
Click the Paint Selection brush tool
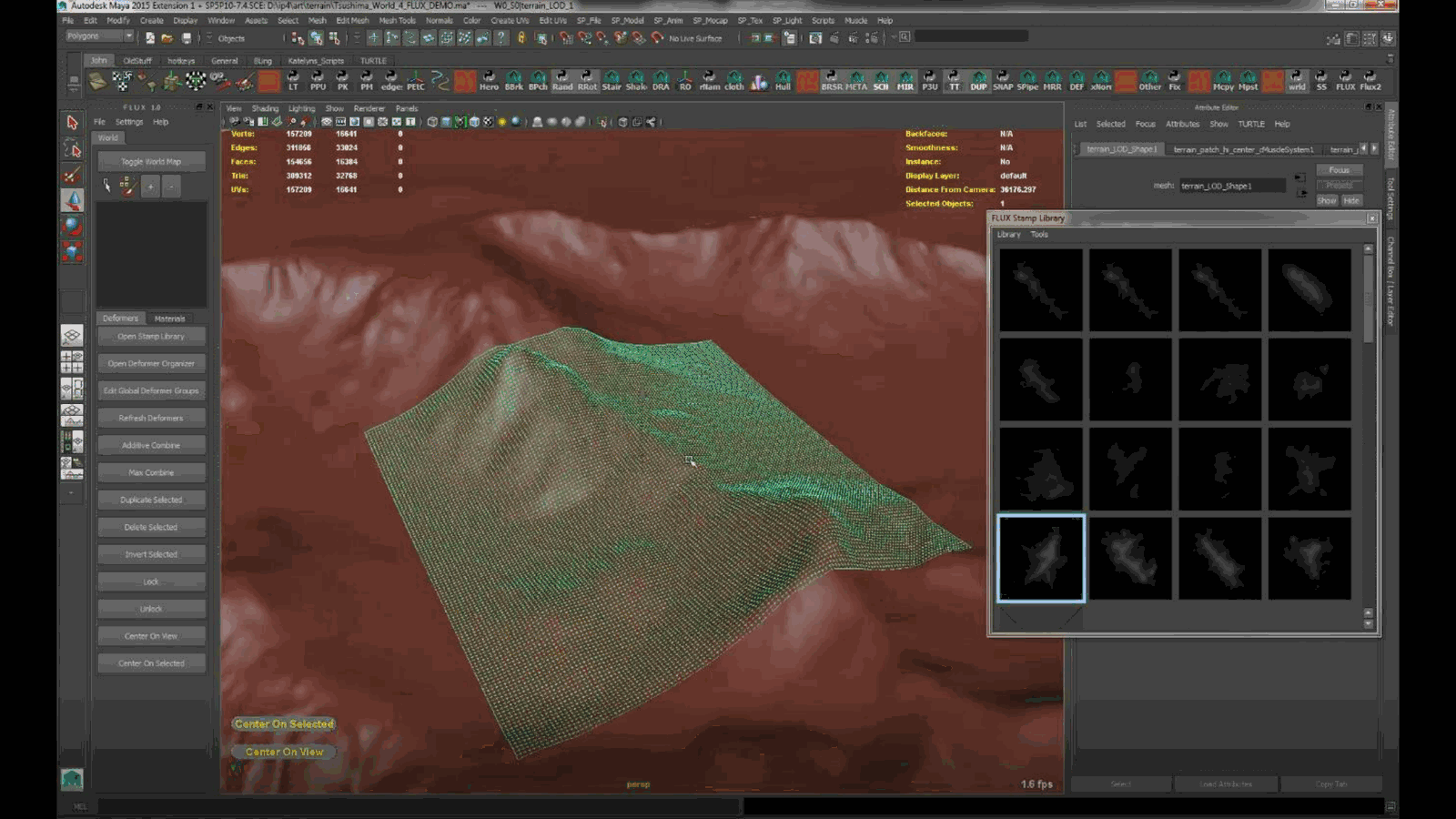tap(72, 174)
